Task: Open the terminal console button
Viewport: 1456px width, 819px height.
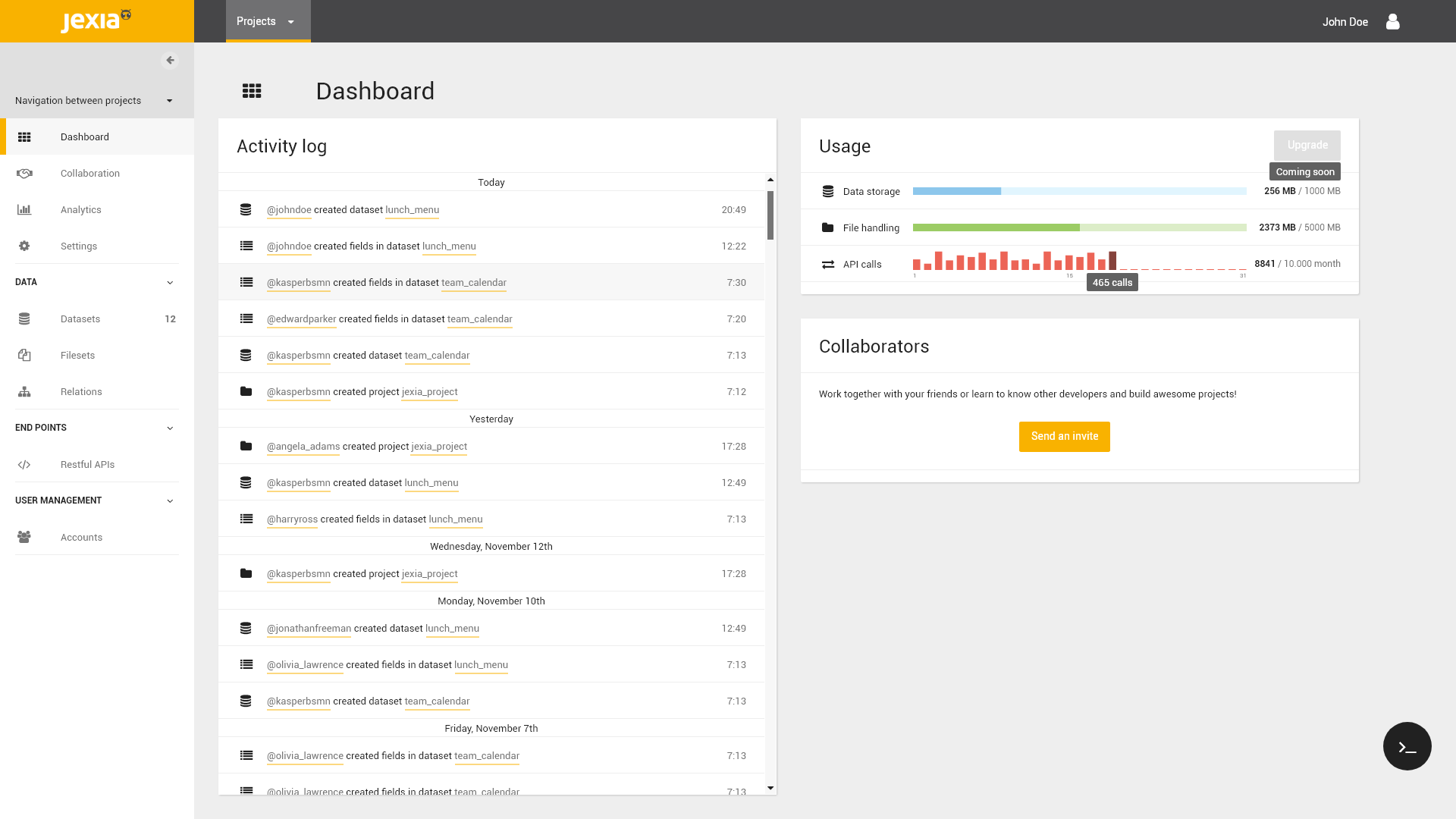Action: point(1407,746)
